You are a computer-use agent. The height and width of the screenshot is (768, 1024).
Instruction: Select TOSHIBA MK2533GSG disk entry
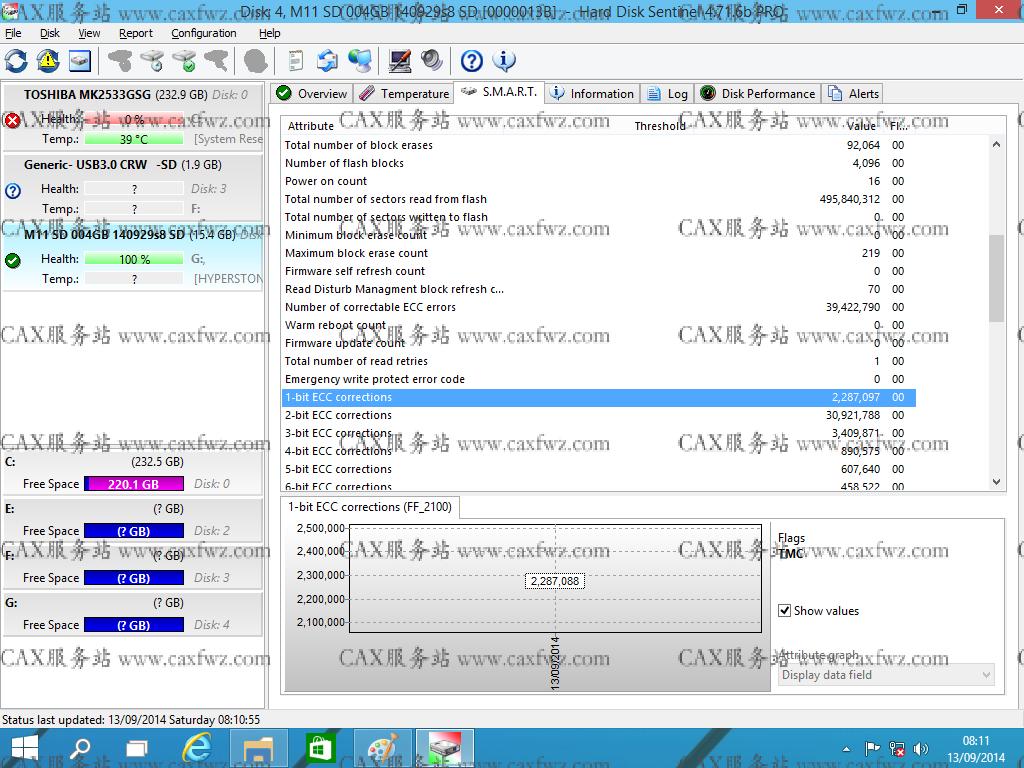tap(133, 116)
